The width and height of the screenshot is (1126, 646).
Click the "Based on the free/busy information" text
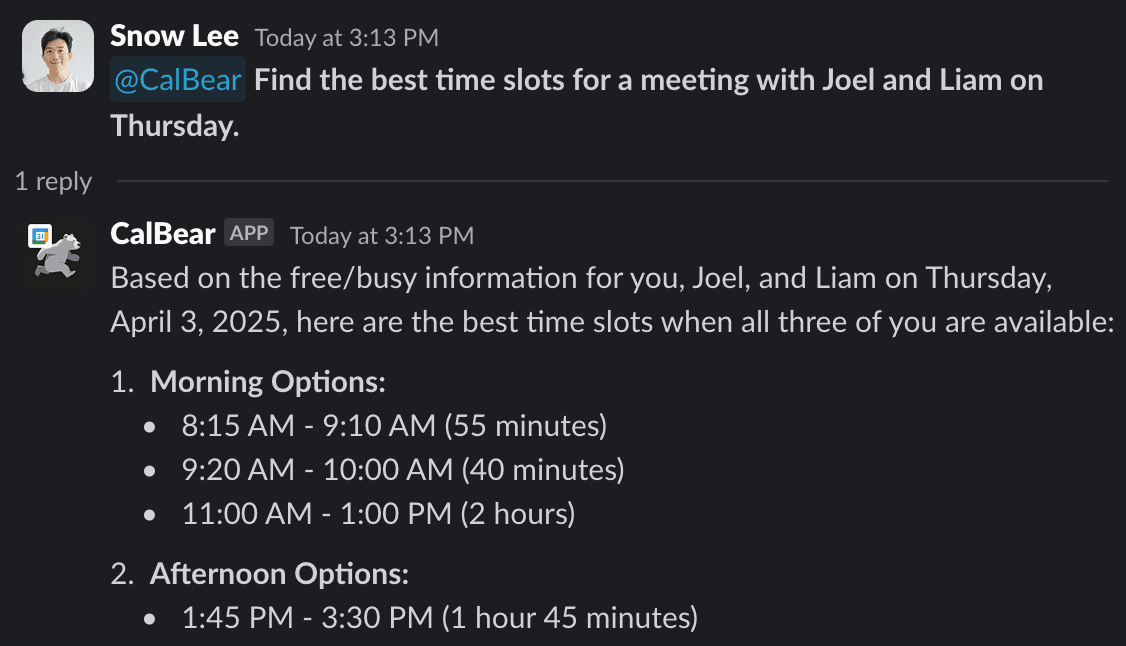coord(380,278)
